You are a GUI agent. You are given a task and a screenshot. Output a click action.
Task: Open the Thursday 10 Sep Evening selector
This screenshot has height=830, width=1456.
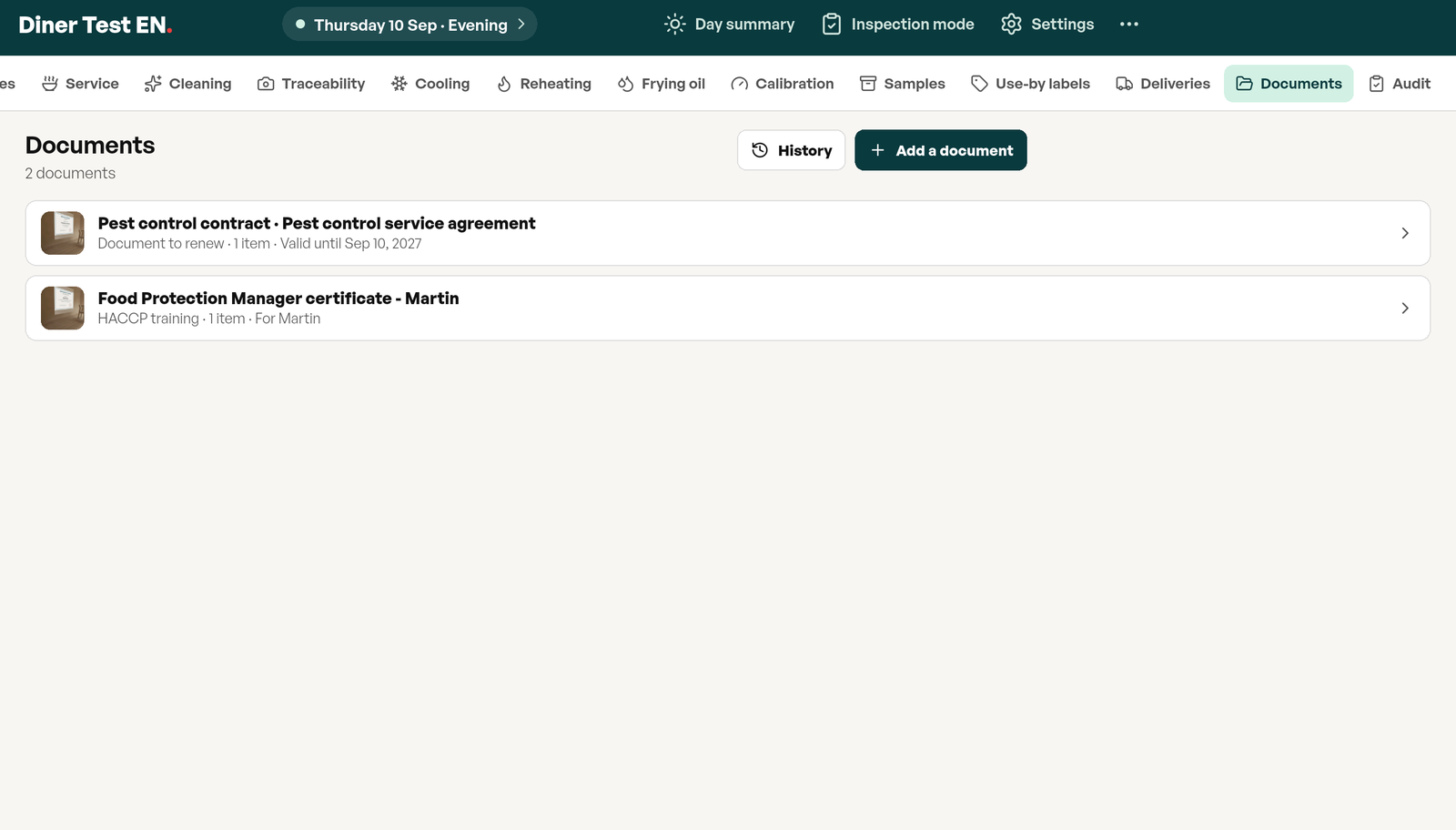(x=409, y=25)
